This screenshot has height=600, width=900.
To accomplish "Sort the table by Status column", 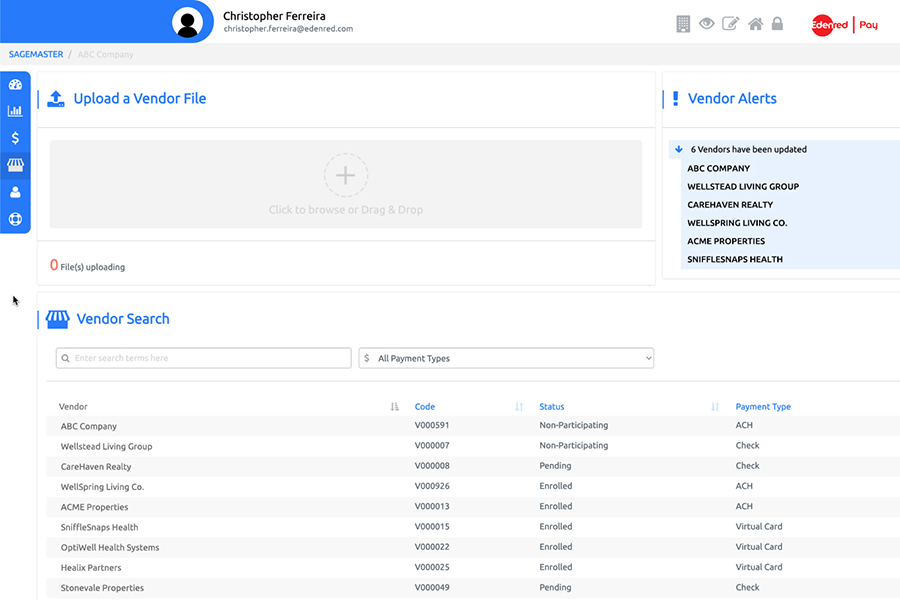I will pyautogui.click(x=715, y=407).
